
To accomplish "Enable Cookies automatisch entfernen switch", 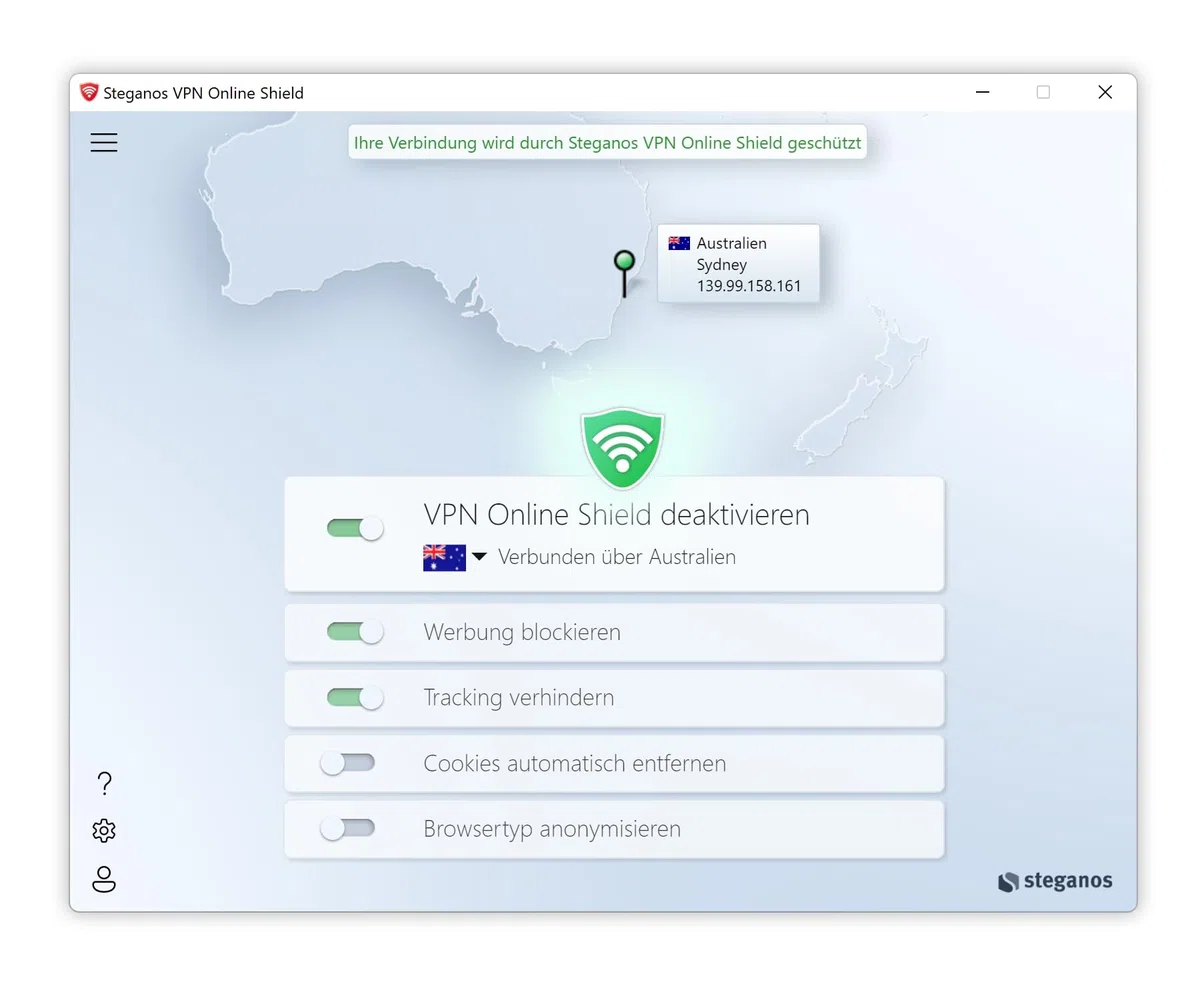I will click(x=347, y=763).
